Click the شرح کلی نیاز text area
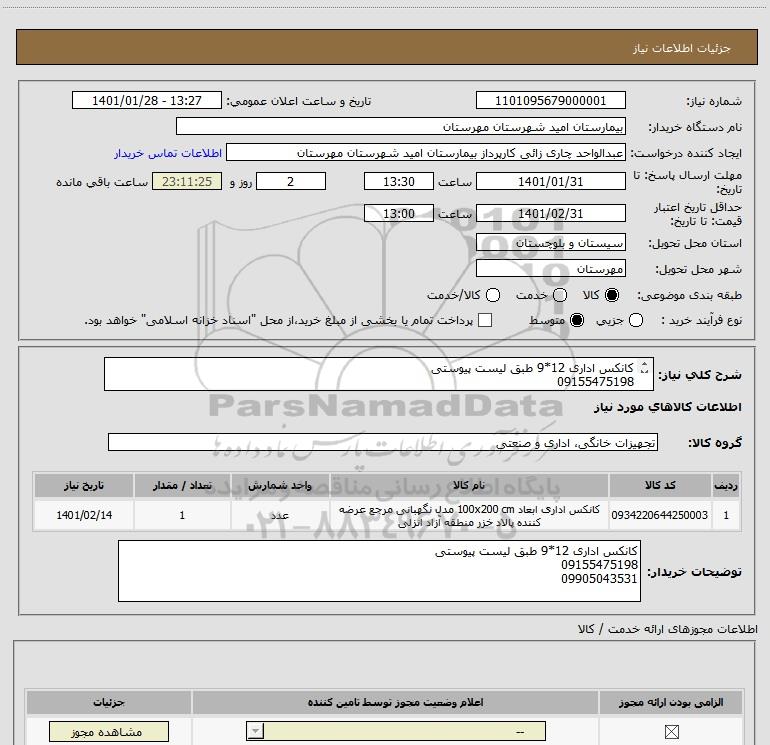 [x=379, y=374]
